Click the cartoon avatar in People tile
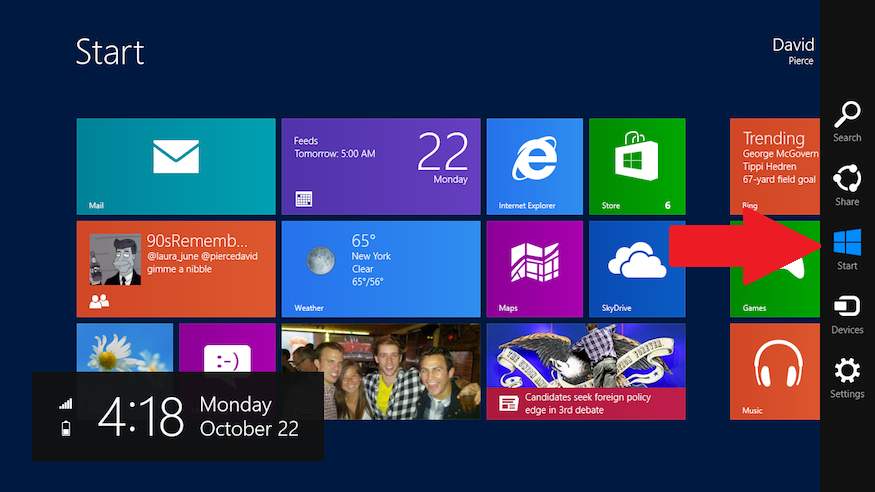 click(115, 259)
